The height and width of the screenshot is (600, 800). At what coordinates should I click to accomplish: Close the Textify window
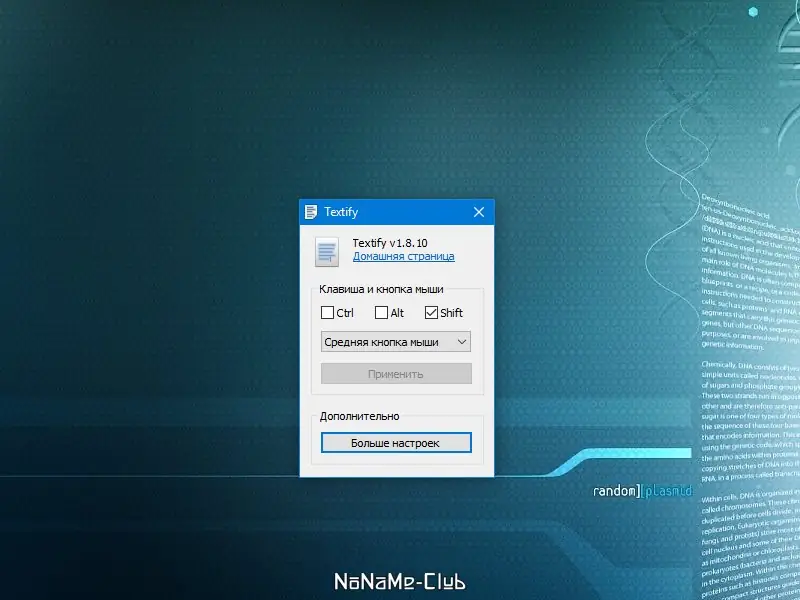pos(479,212)
